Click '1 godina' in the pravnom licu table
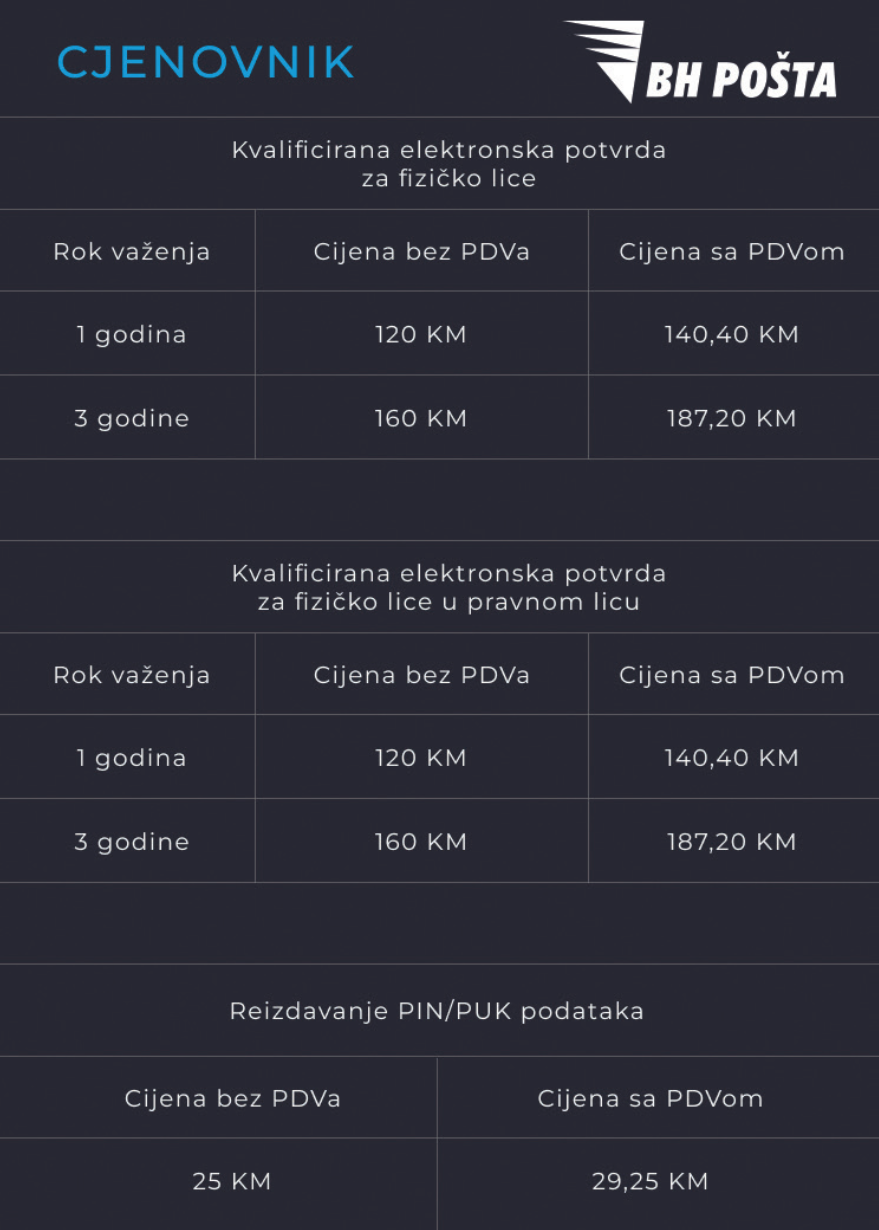The width and height of the screenshot is (879, 1230). point(132,758)
